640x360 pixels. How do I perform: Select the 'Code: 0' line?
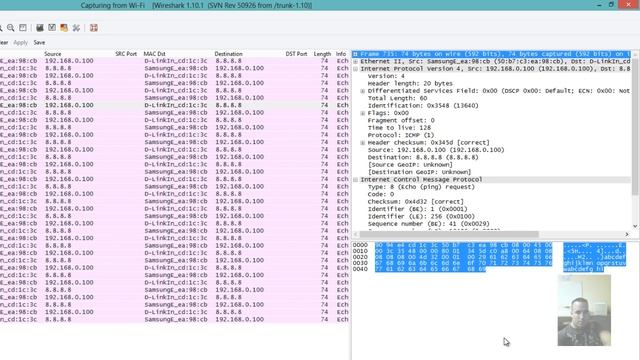380,194
